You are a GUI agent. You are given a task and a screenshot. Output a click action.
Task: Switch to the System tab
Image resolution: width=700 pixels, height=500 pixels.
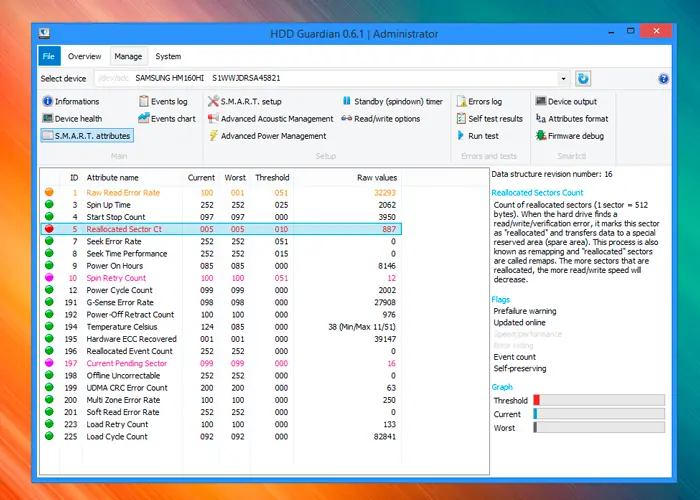pos(168,56)
